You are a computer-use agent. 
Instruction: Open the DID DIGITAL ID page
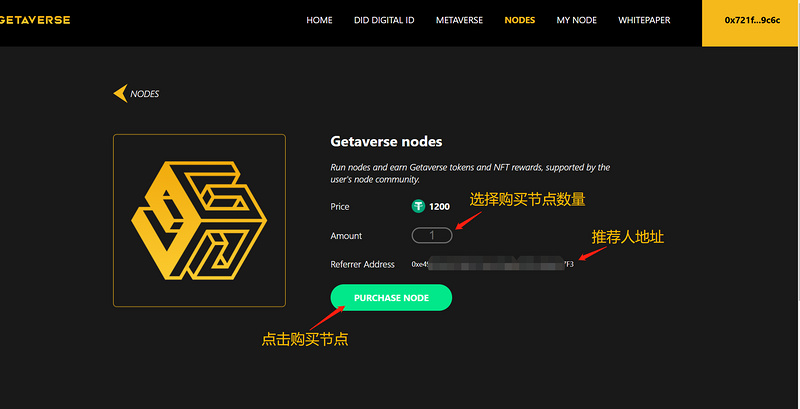tap(384, 20)
